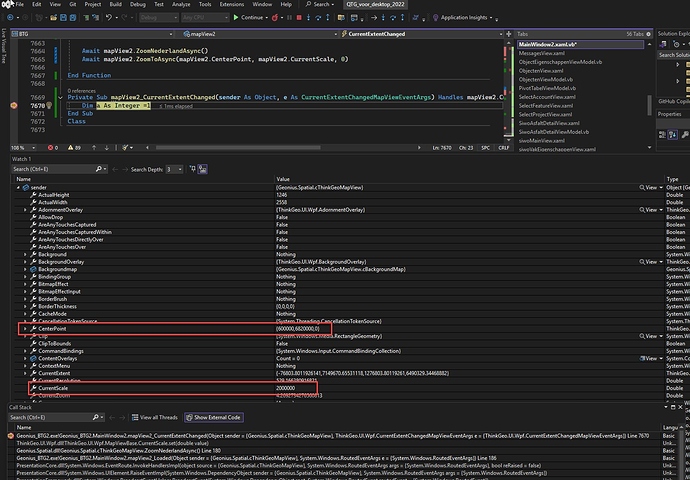Click the Watch 1 search input field
Image resolution: width=690 pixels, height=480 pixels.
click(x=53, y=169)
